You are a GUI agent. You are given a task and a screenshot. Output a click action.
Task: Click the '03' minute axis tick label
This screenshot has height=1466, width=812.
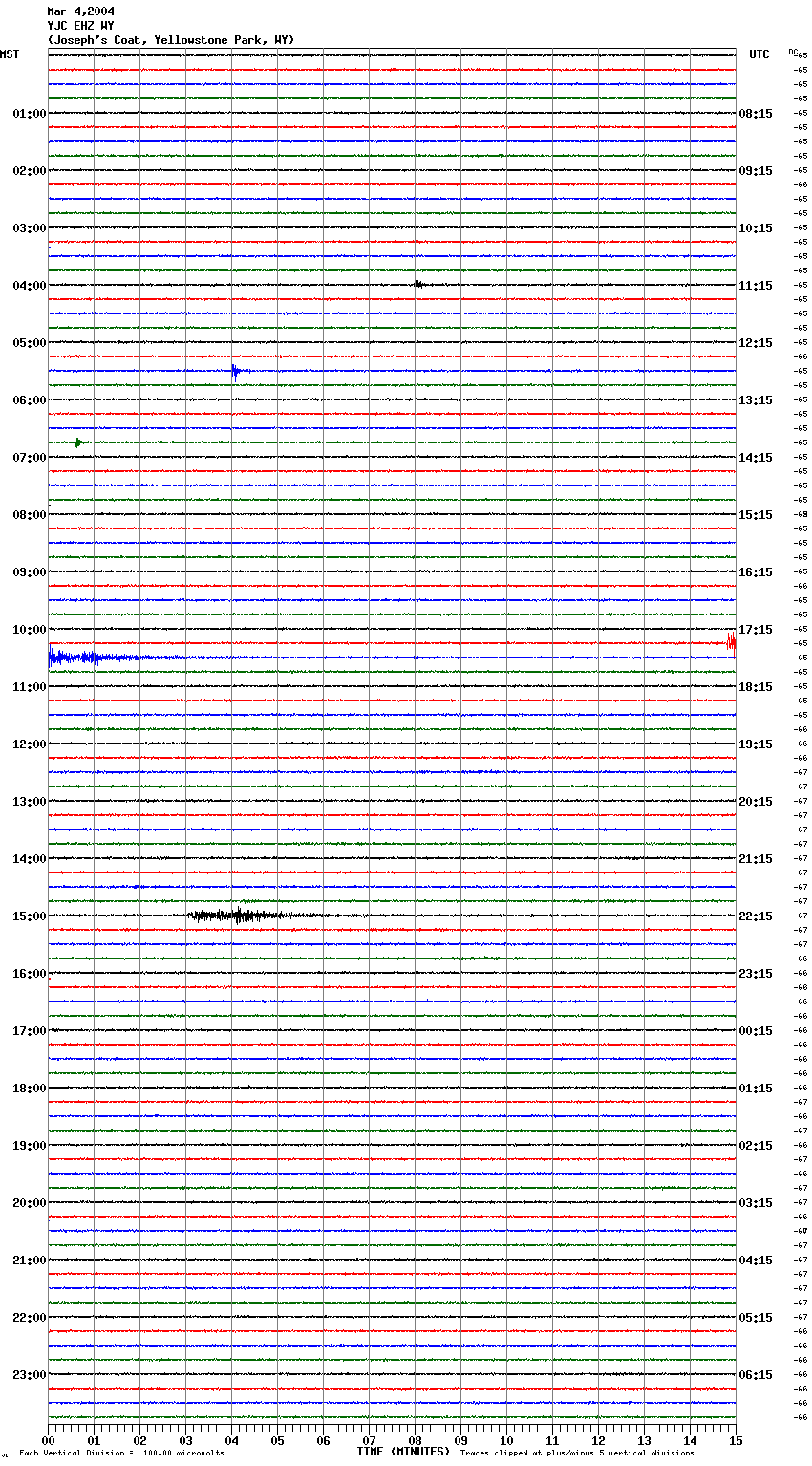[x=186, y=1441]
